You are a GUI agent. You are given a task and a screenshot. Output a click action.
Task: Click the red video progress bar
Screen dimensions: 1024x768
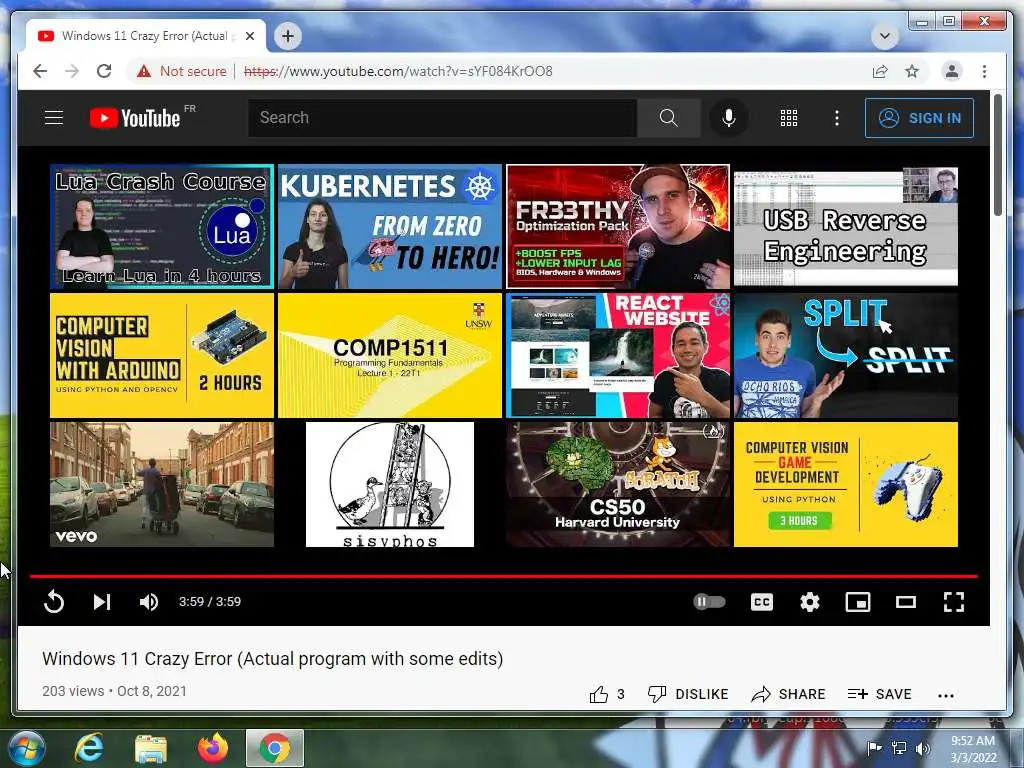(x=504, y=577)
